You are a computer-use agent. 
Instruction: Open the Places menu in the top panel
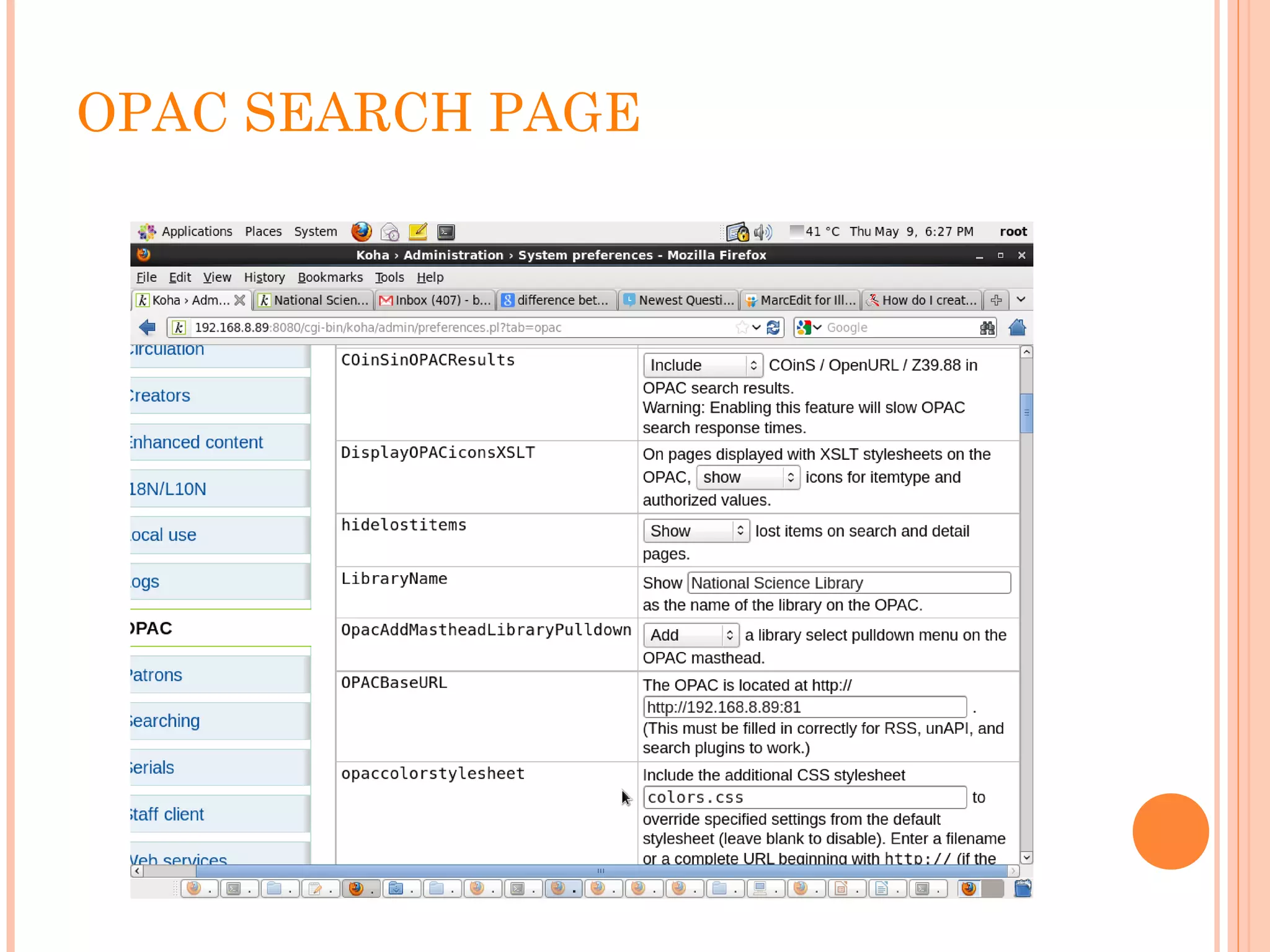[x=263, y=231]
